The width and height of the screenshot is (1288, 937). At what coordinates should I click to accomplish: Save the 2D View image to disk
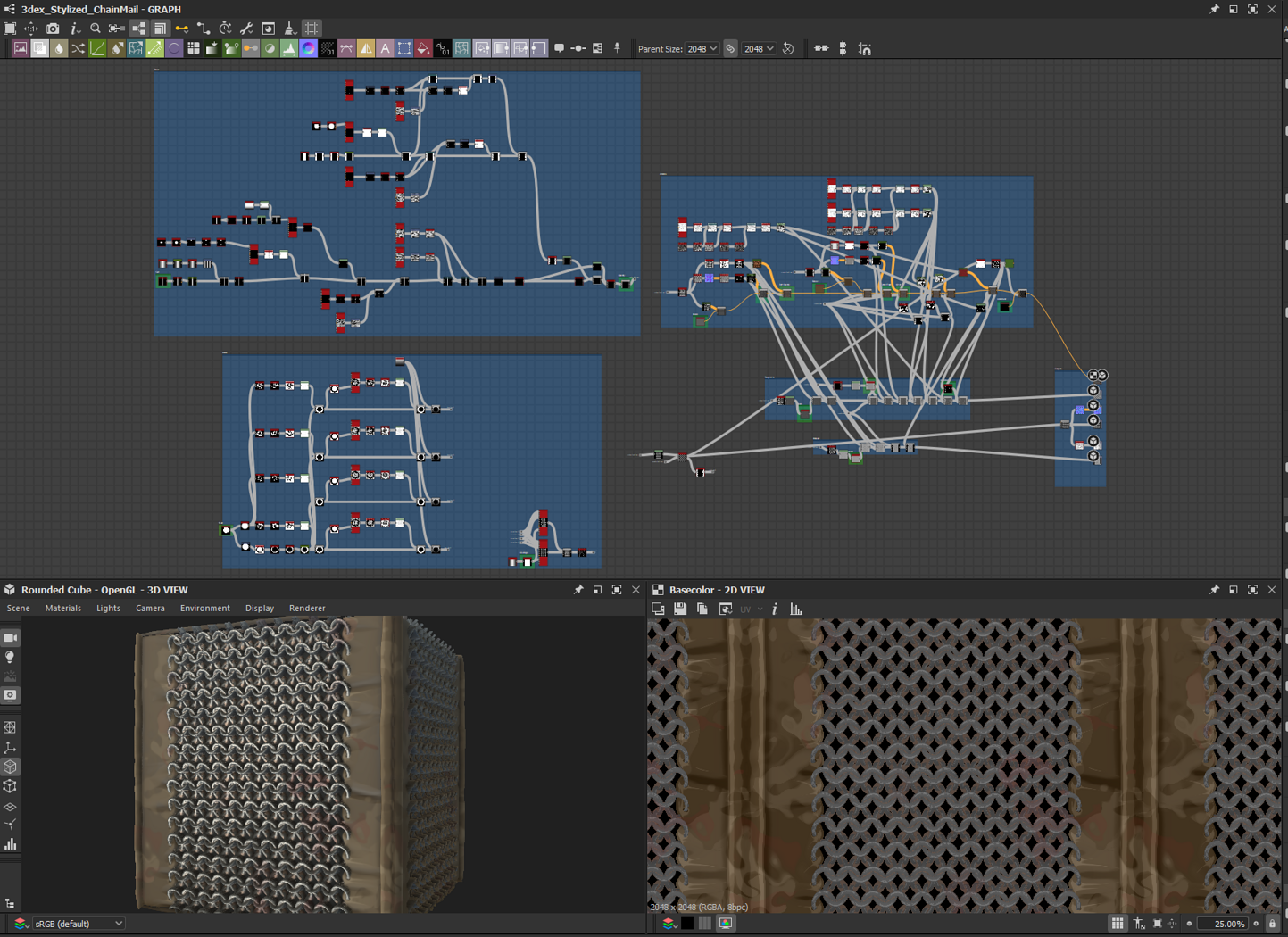pyautogui.click(x=680, y=609)
